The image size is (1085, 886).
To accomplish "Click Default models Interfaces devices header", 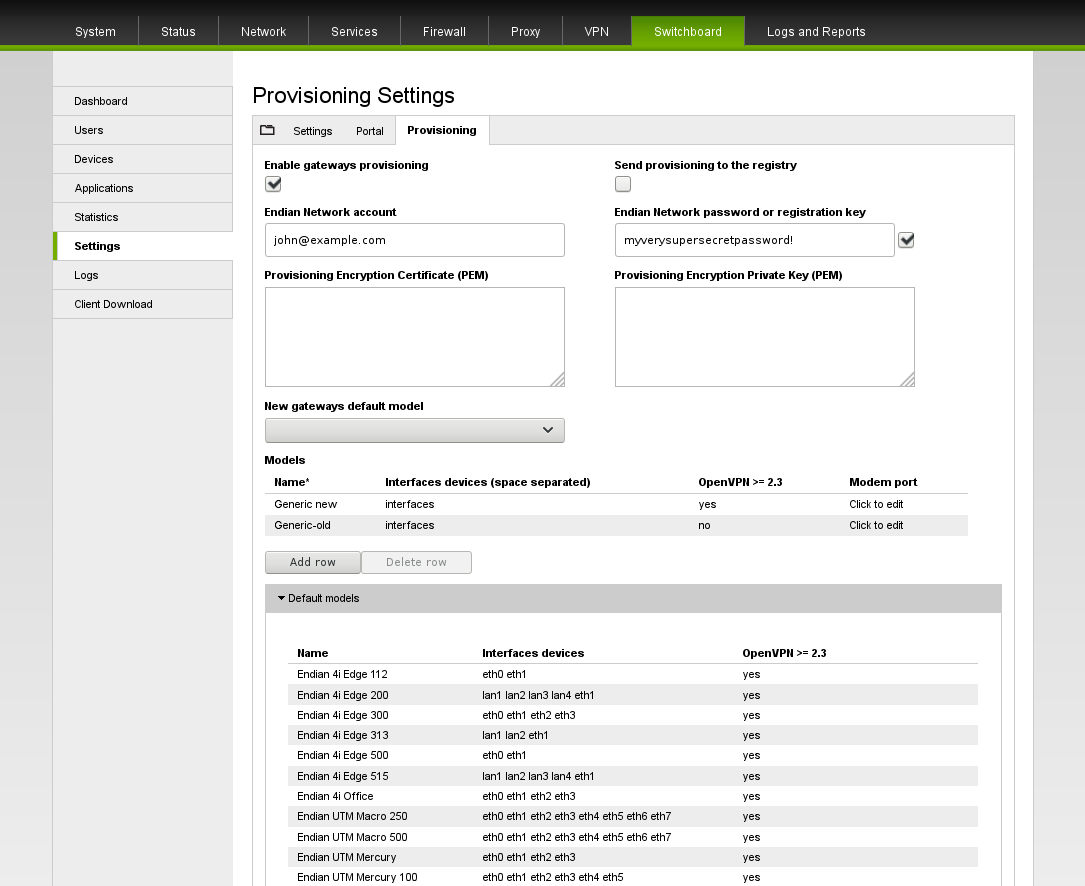I will point(533,653).
